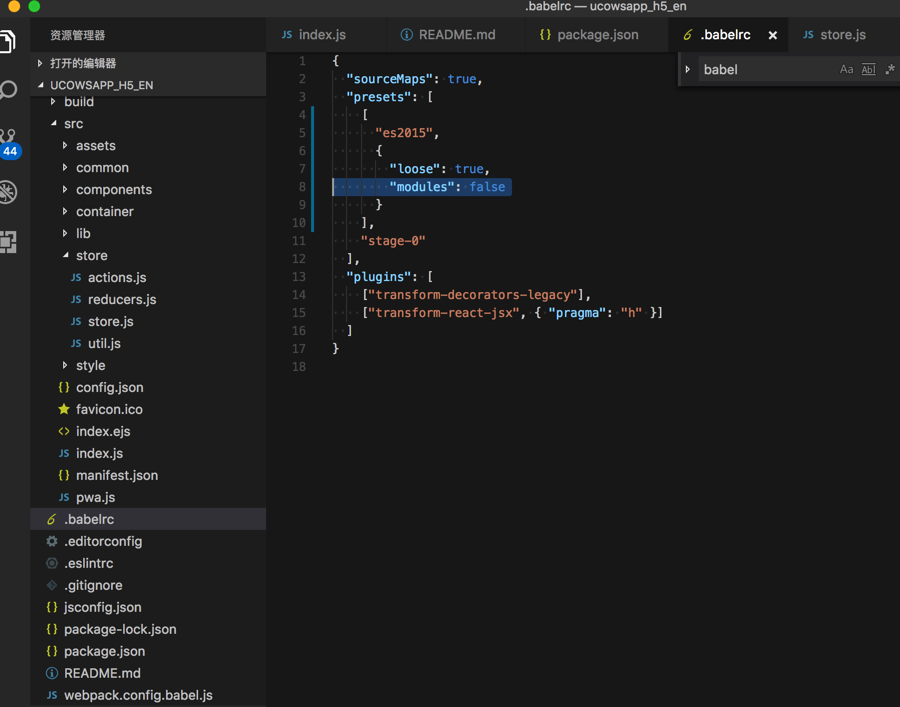Toggle Use Regular Expression in find widget
Viewport: 900px width, 707px height.
[889, 70]
